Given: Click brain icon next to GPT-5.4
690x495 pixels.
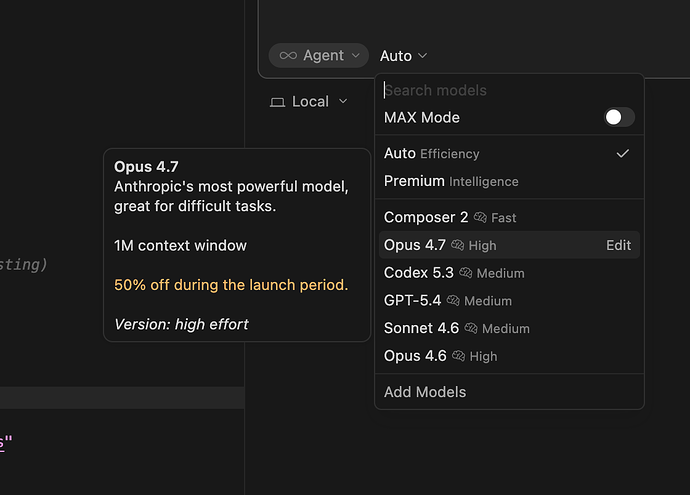Looking at the screenshot, I should tap(453, 301).
